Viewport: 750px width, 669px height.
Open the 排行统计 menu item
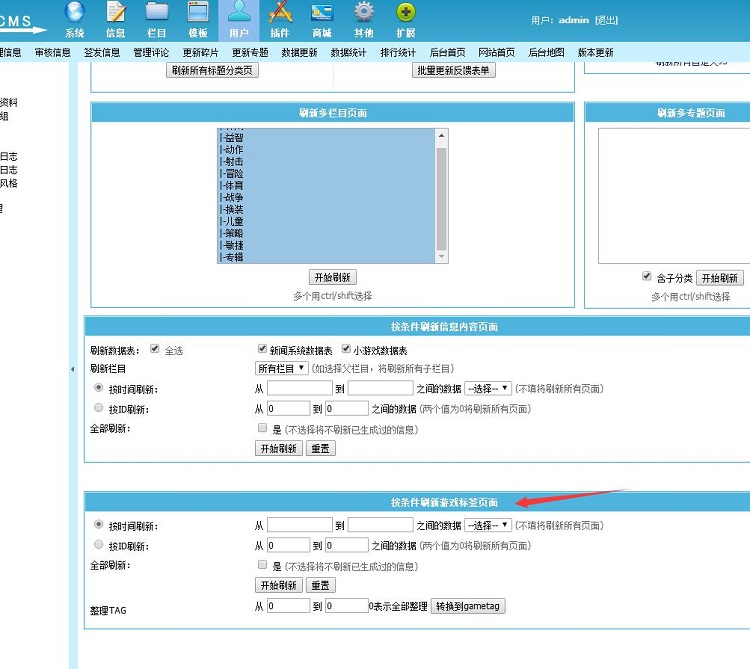(398, 53)
